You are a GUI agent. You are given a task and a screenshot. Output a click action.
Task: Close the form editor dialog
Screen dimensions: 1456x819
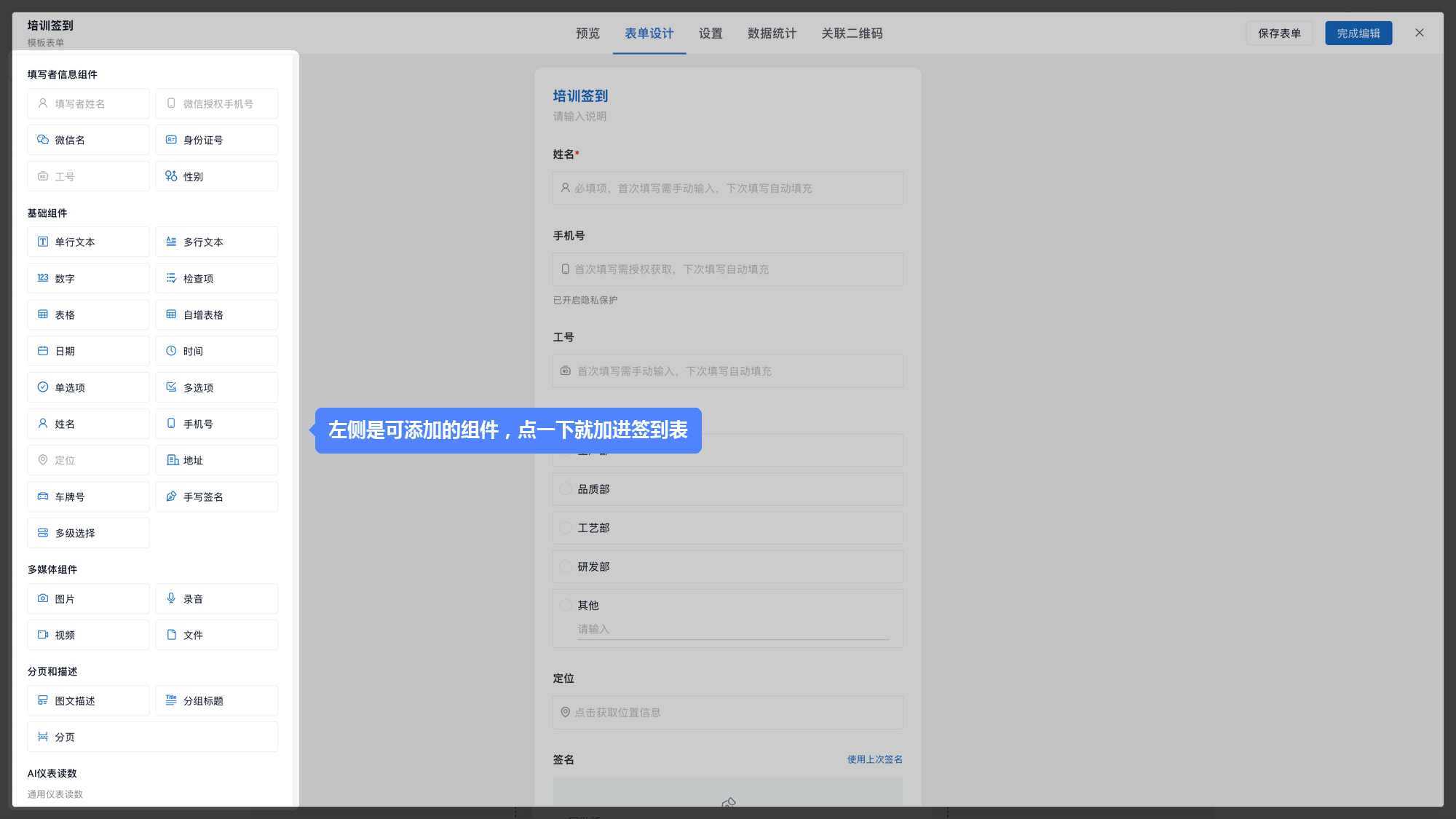click(1419, 33)
